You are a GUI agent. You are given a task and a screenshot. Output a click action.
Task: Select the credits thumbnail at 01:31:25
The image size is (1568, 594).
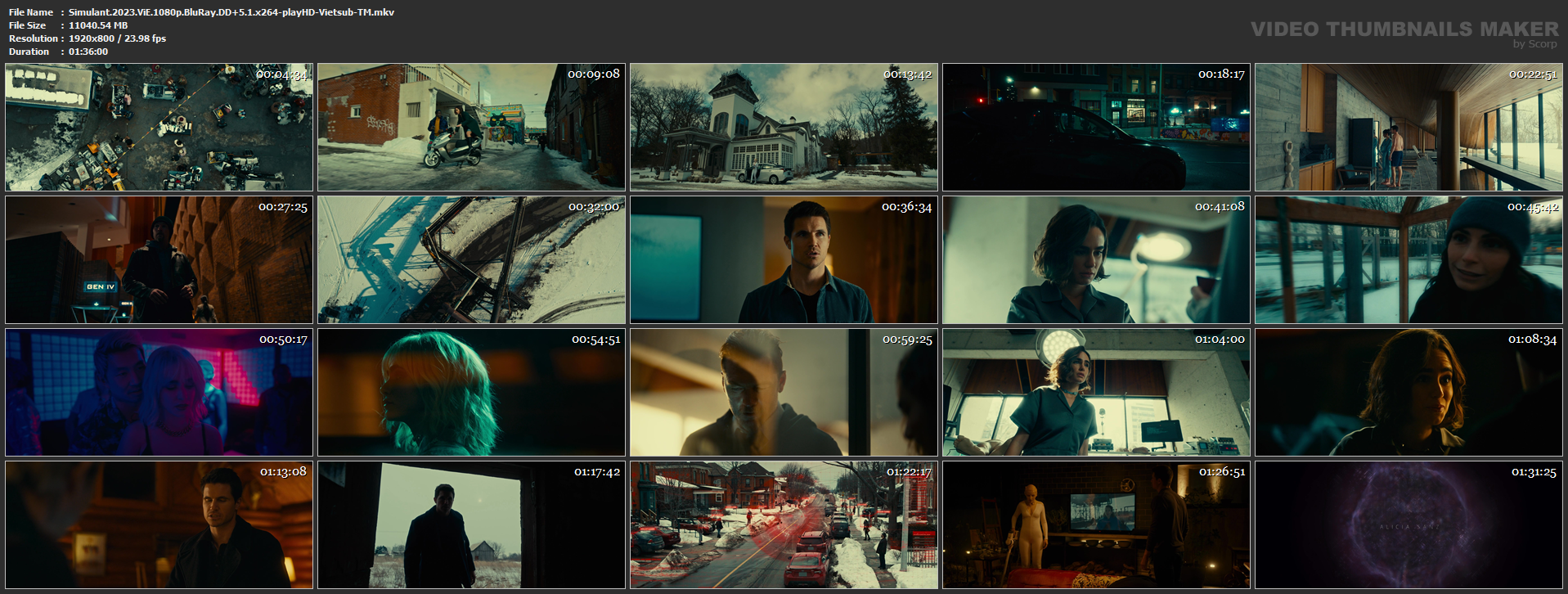[1409, 525]
